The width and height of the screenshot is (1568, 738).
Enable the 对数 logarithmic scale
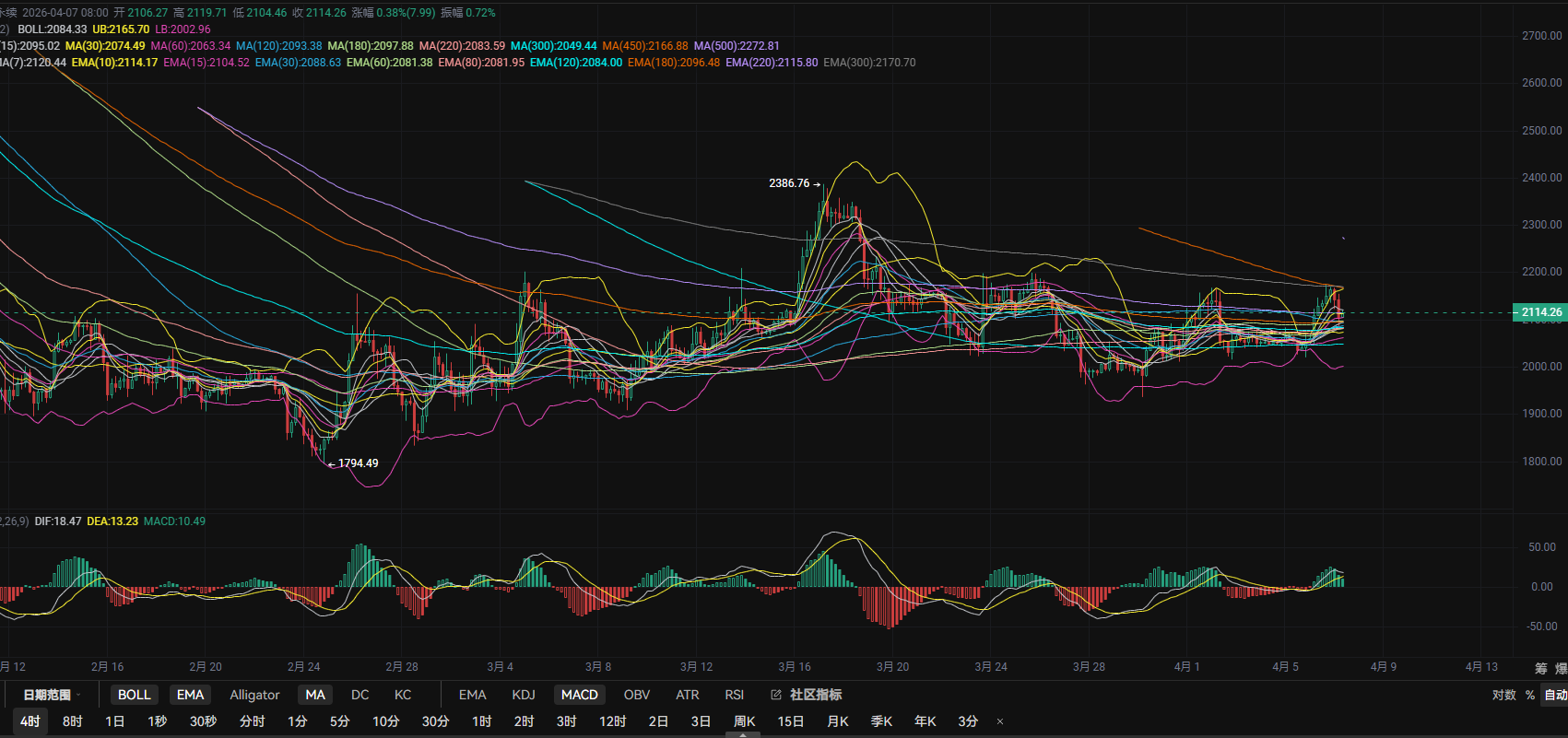[1503, 695]
